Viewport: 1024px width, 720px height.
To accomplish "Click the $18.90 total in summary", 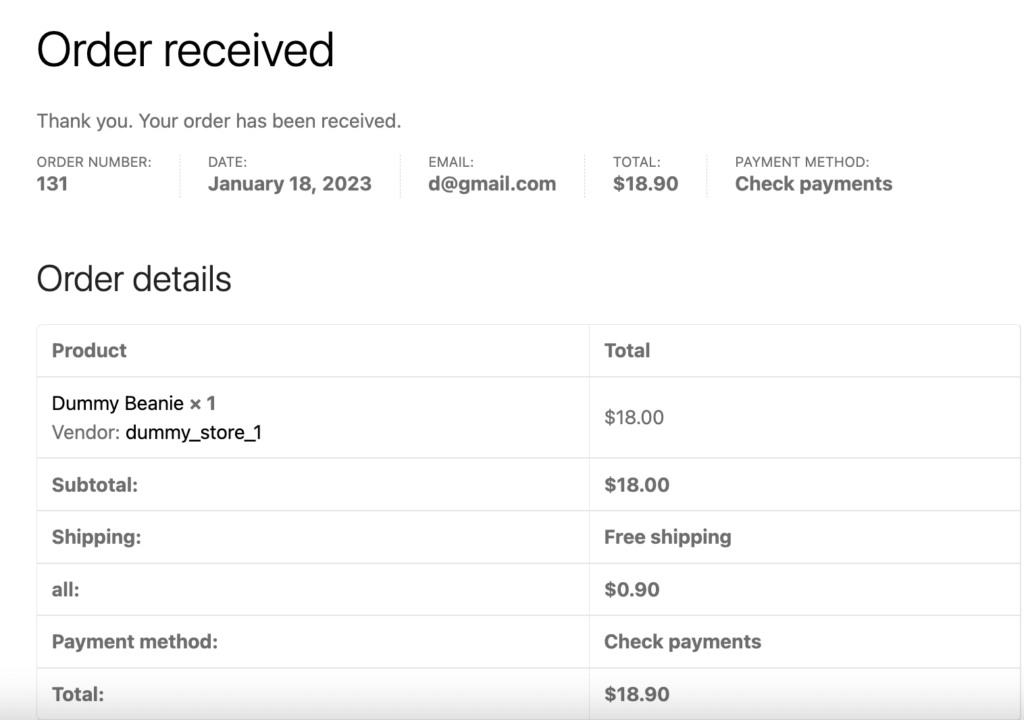I will coord(645,184).
